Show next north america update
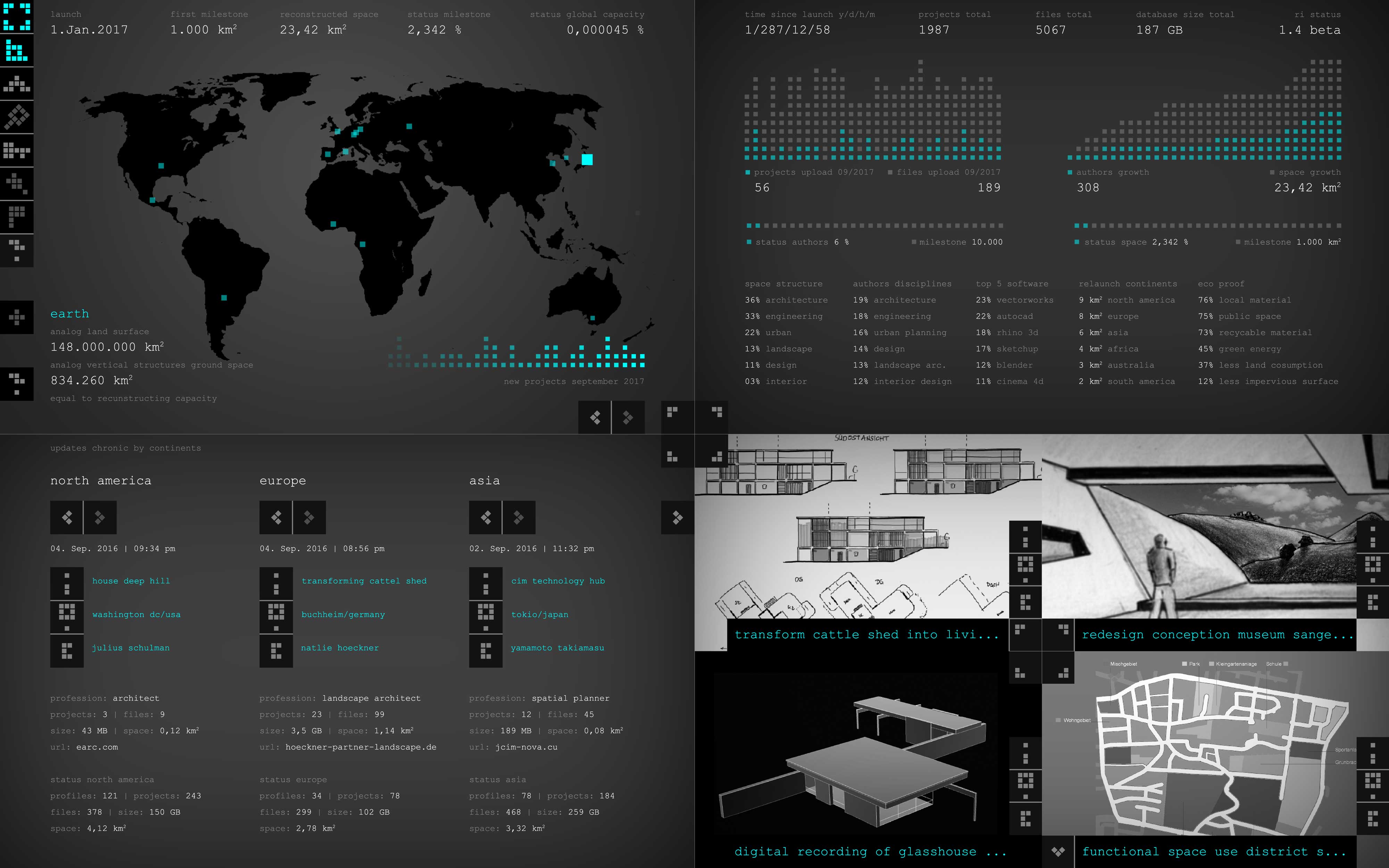 click(100, 517)
